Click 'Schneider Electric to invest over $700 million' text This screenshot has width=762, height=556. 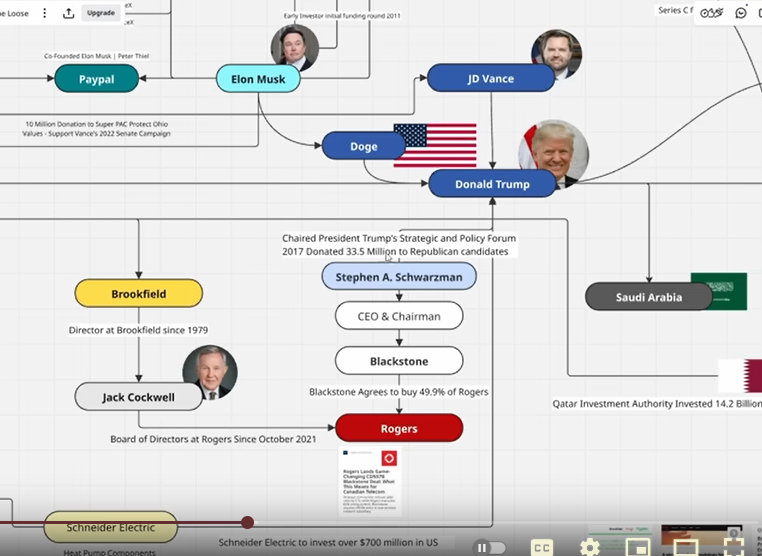click(x=328, y=542)
